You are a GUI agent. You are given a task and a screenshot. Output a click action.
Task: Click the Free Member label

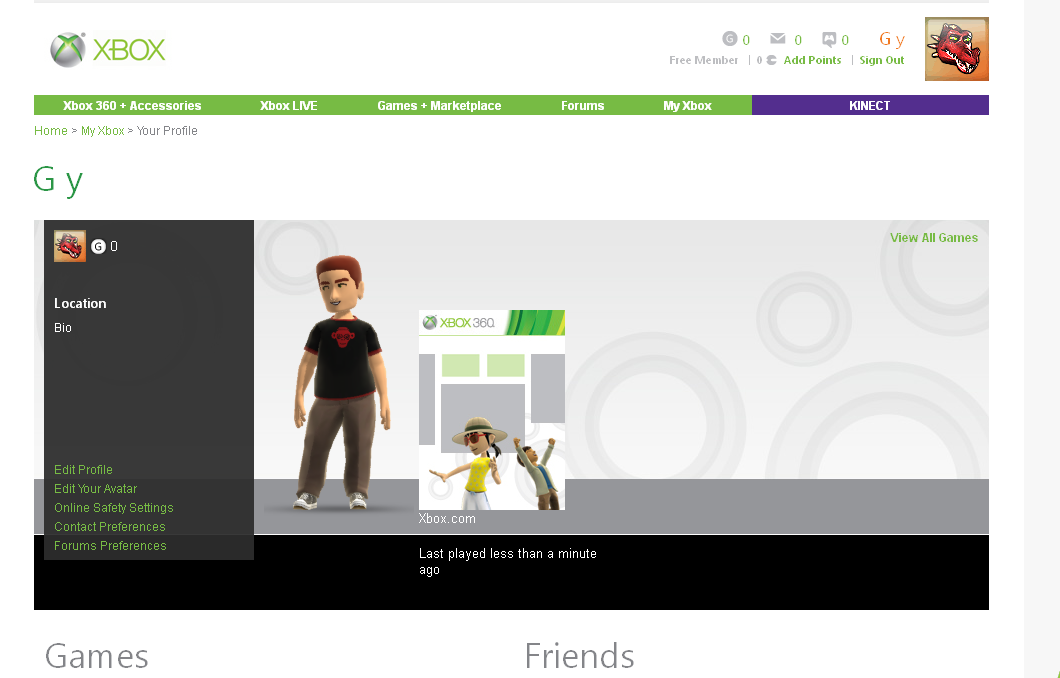[703, 60]
